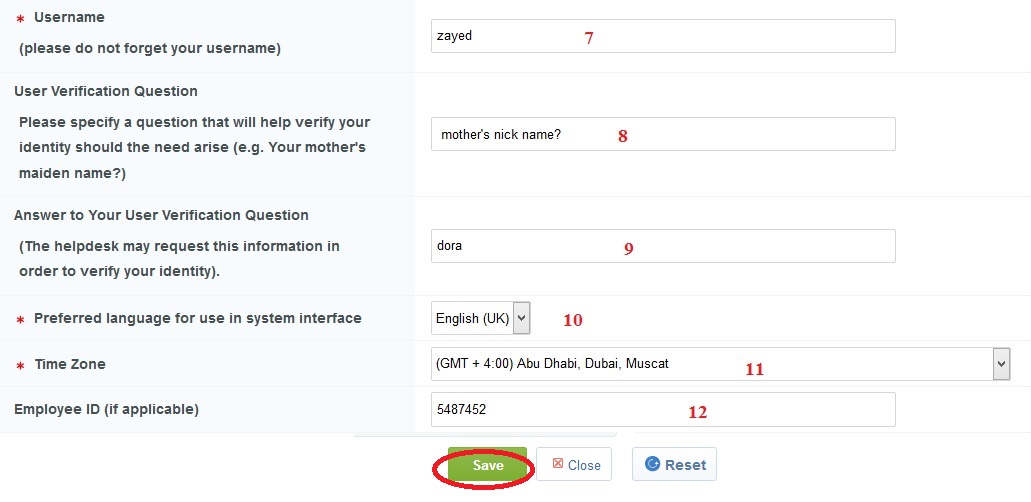Select the Time Zone box showing Abu Dhabi

710,364
